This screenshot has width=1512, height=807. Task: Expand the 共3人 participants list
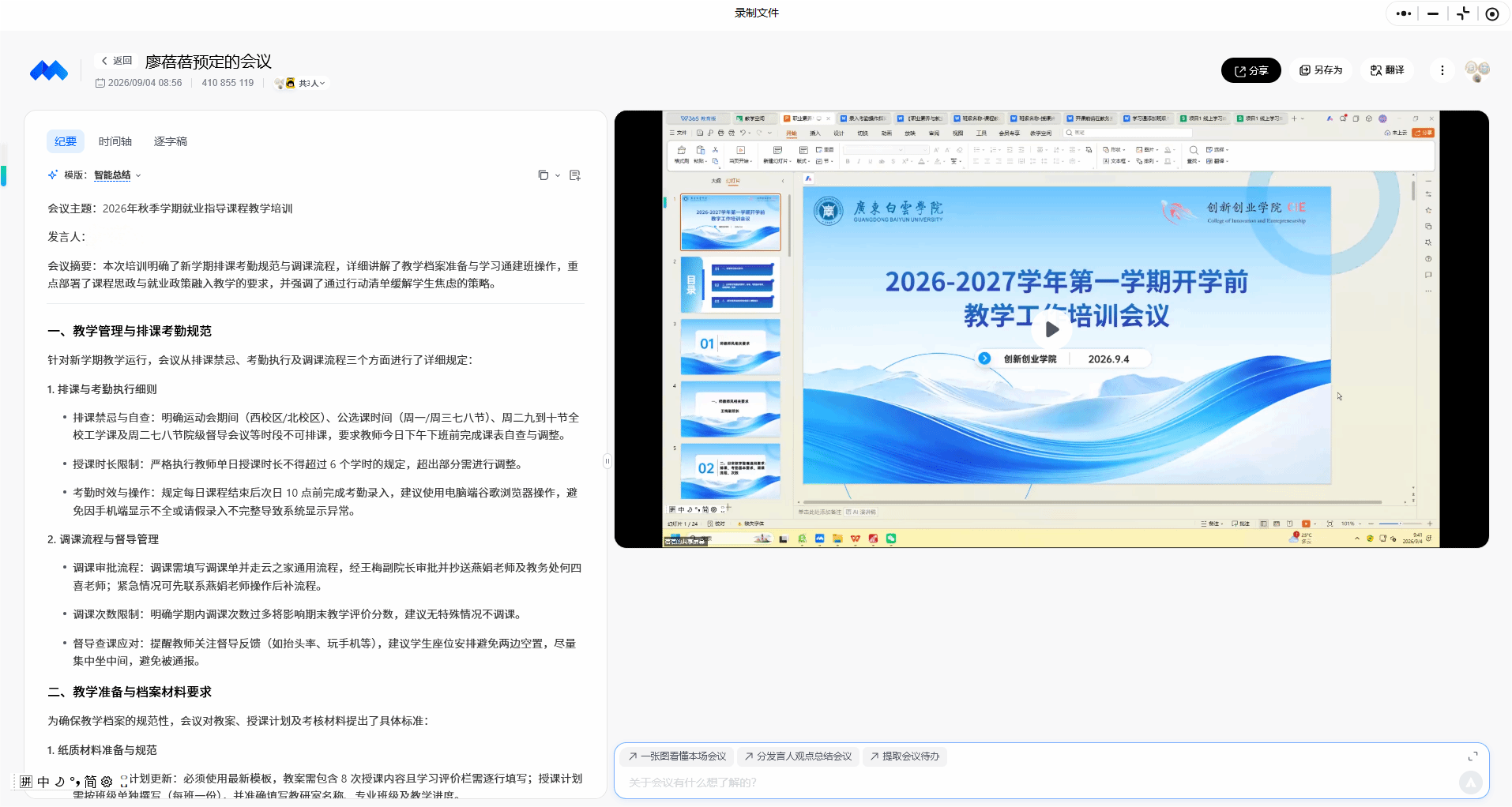coord(311,83)
